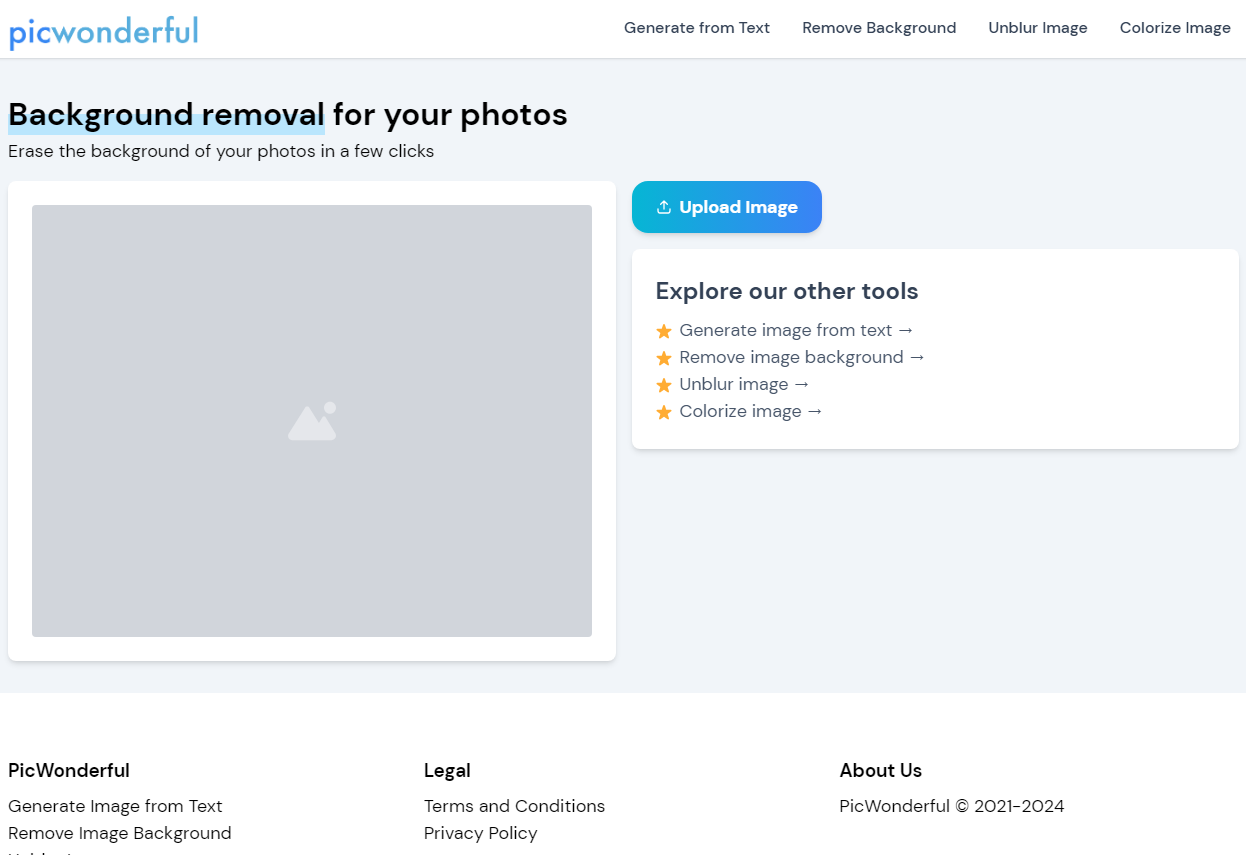Open footer link Remove Image Background
Screen dimensions: 1246x855
click(120, 833)
